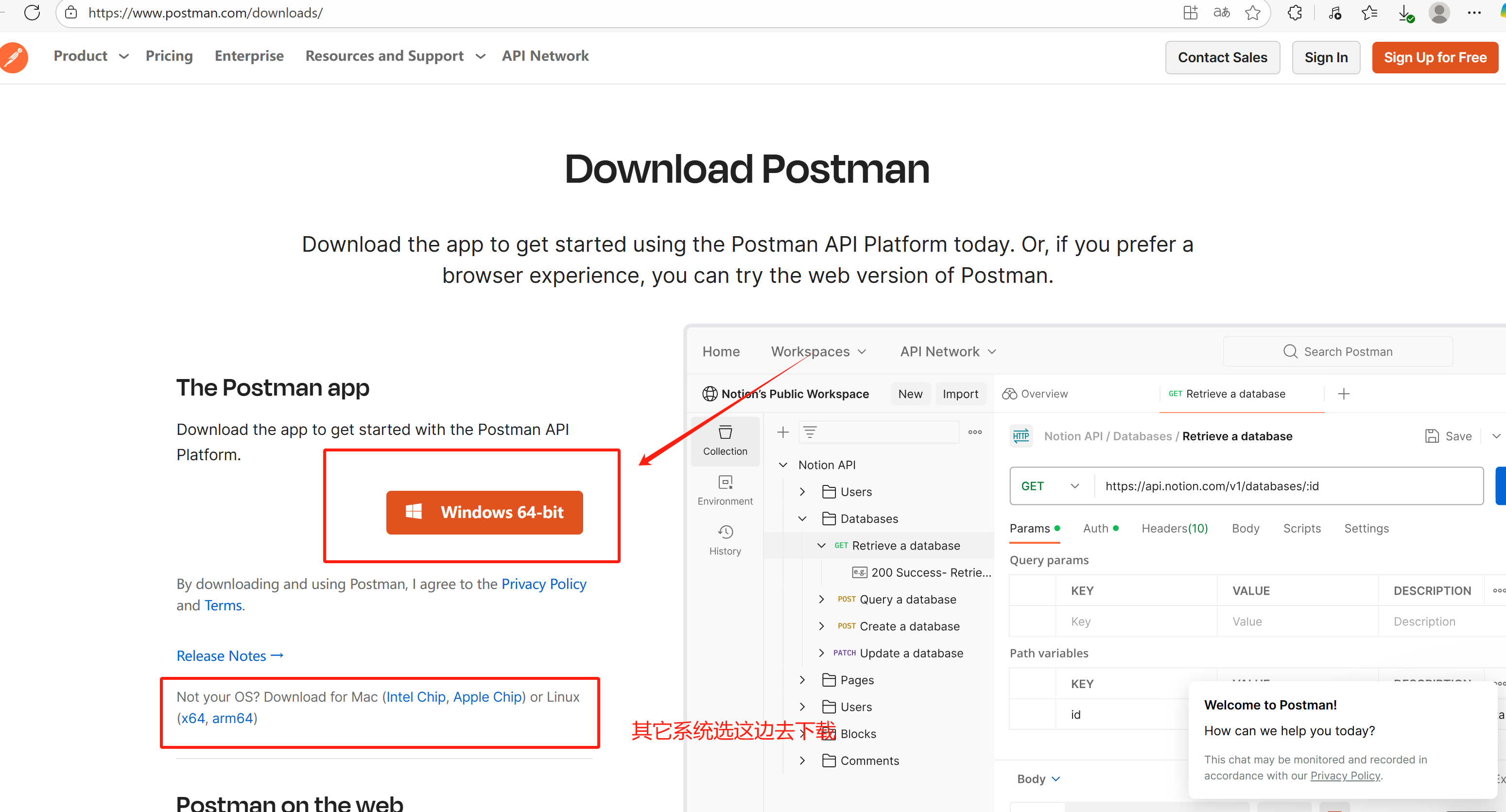Image resolution: width=1506 pixels, height=812 pixels.
Task: Click the Windows 64-bit download button
Action: point(484,512)
